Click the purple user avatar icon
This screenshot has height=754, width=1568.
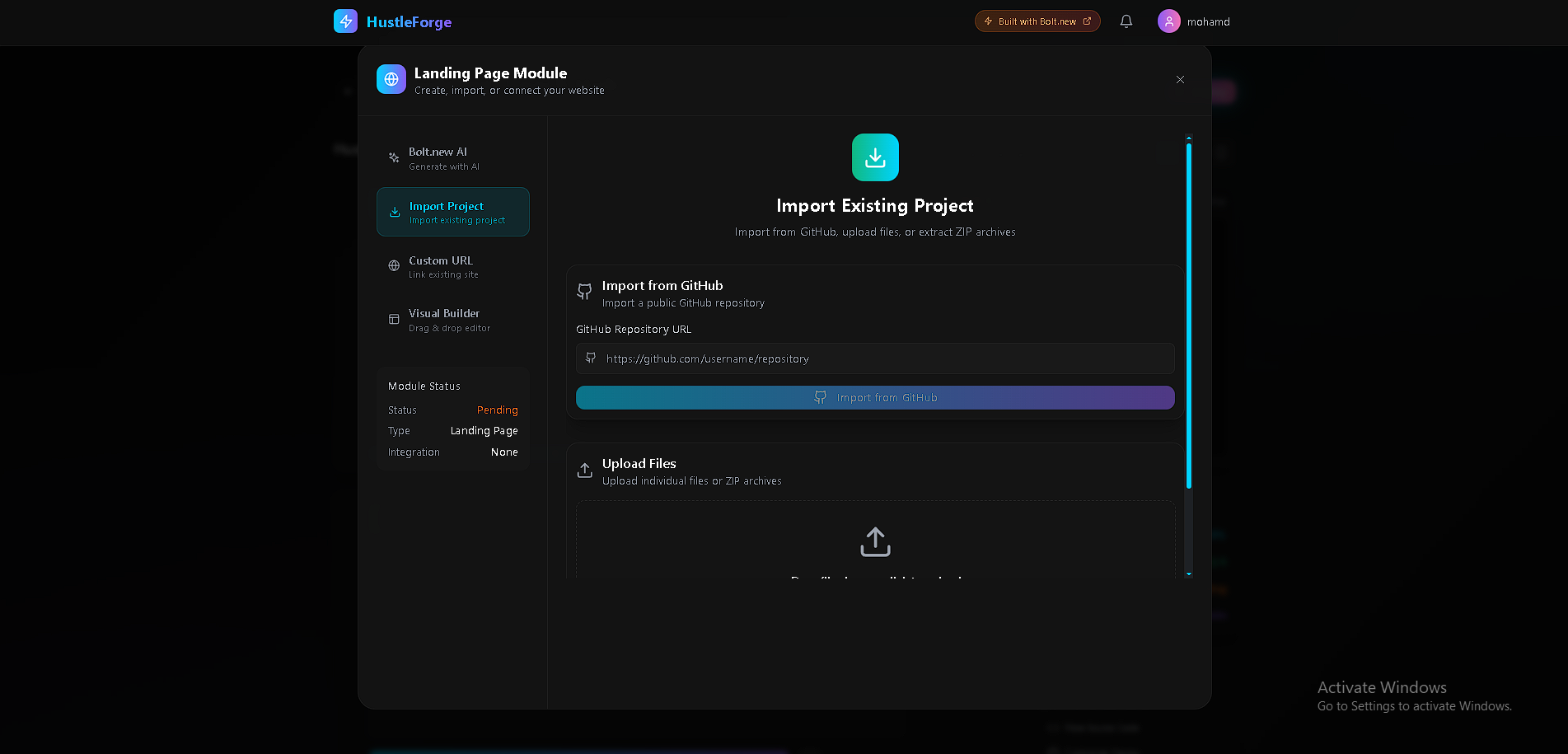click(1169, 21)
